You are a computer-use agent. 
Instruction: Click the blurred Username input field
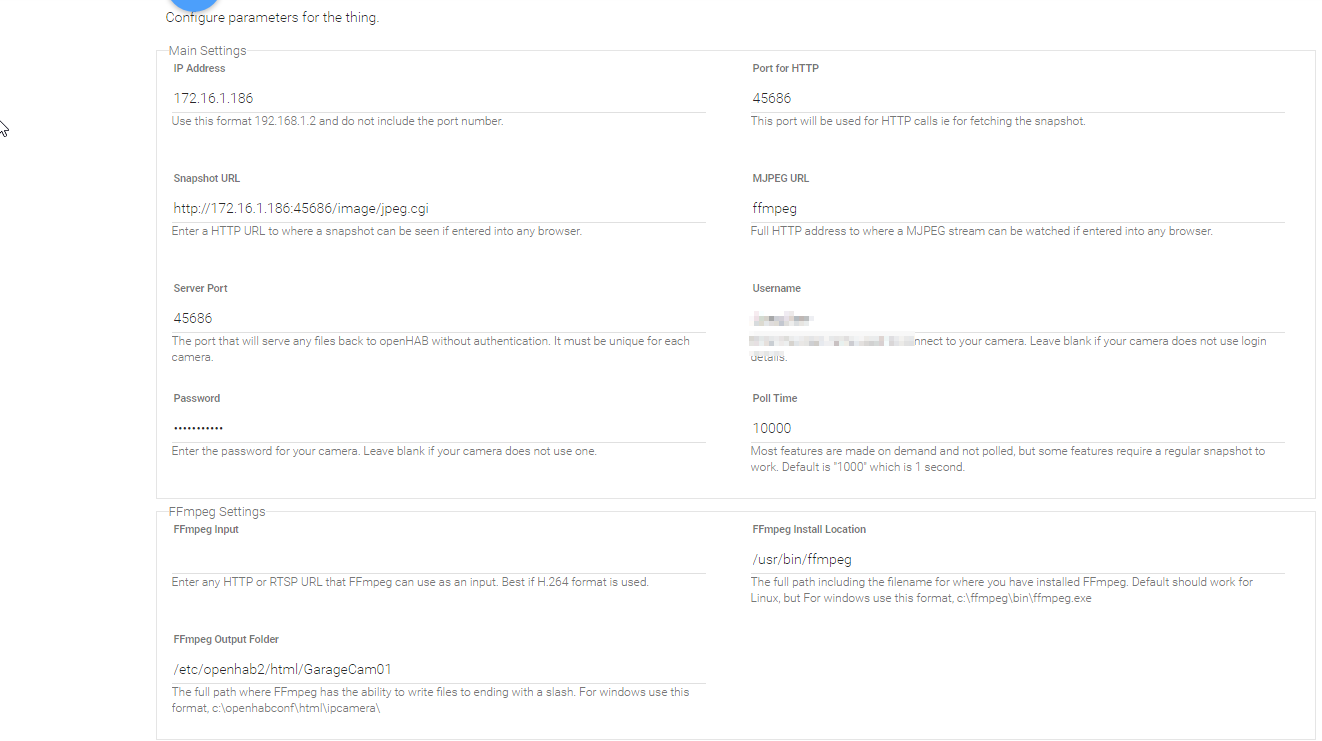point(1017,318)
